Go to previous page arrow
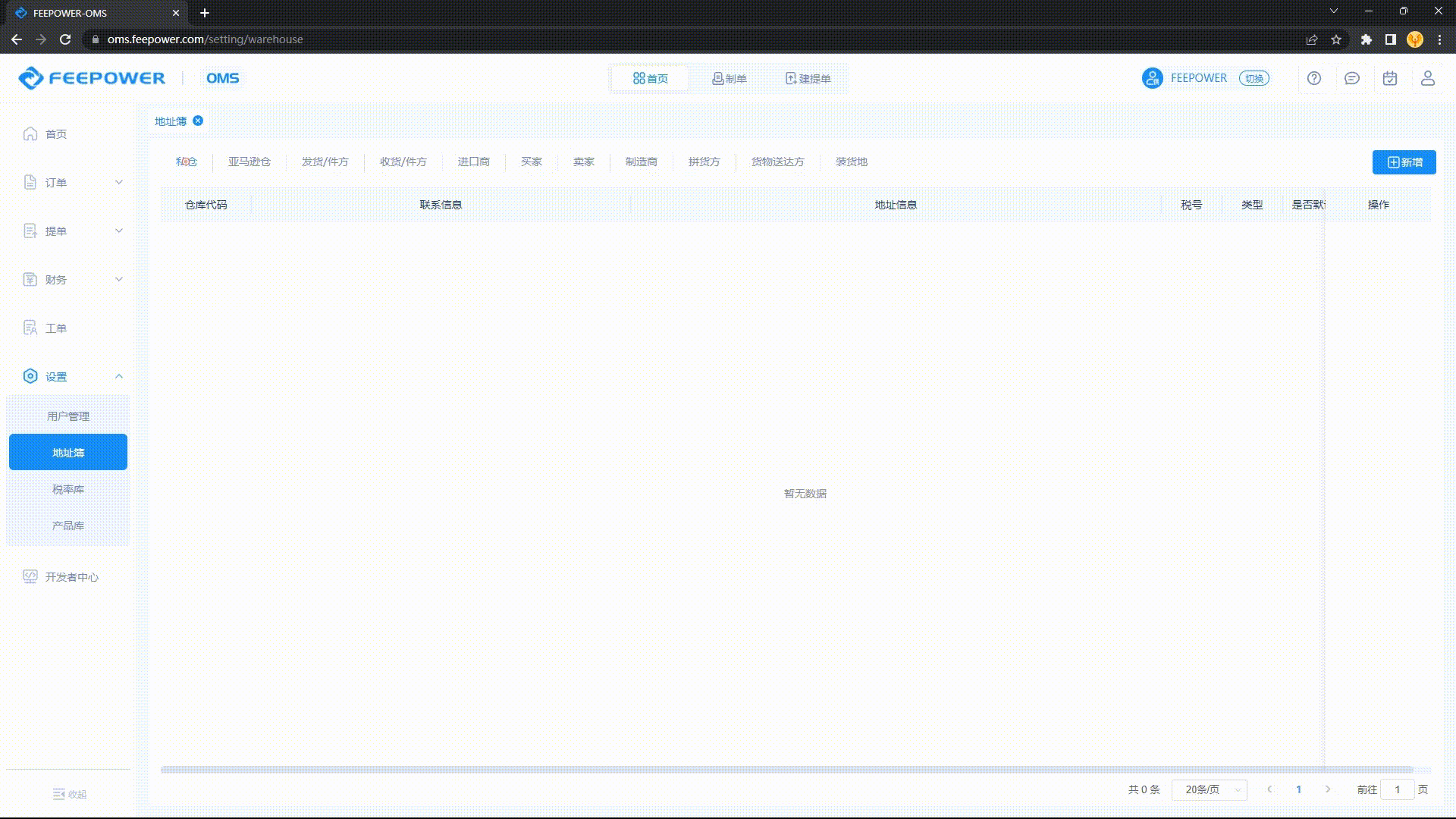This screenshot has height=819, width=1456. click(x=1269, y=789)
